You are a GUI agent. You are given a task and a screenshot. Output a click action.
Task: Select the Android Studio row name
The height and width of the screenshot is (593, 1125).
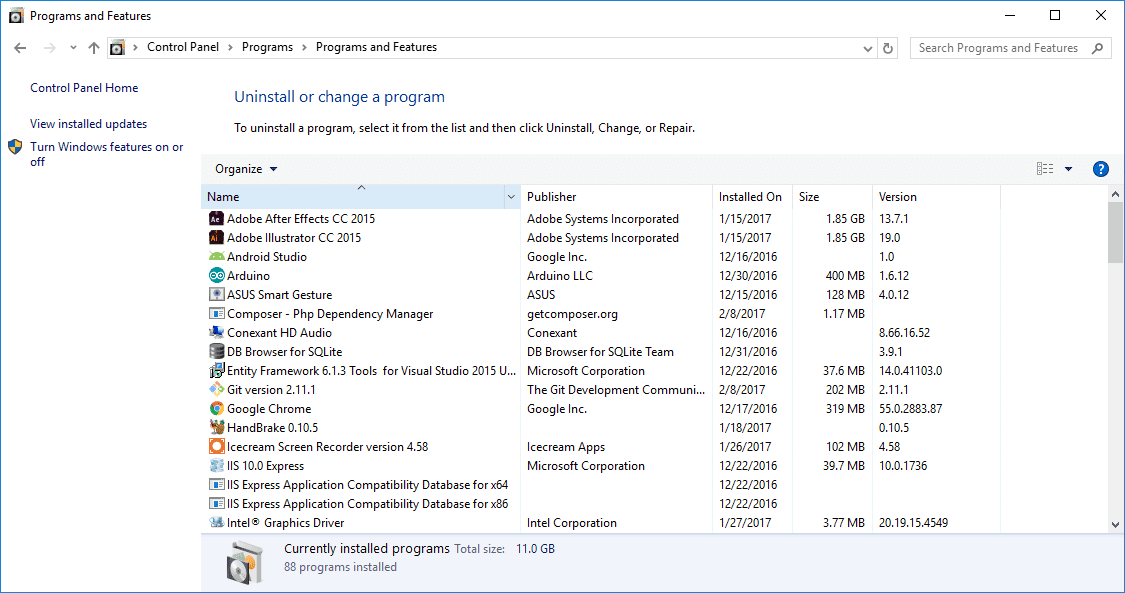(x=267, y=257)
